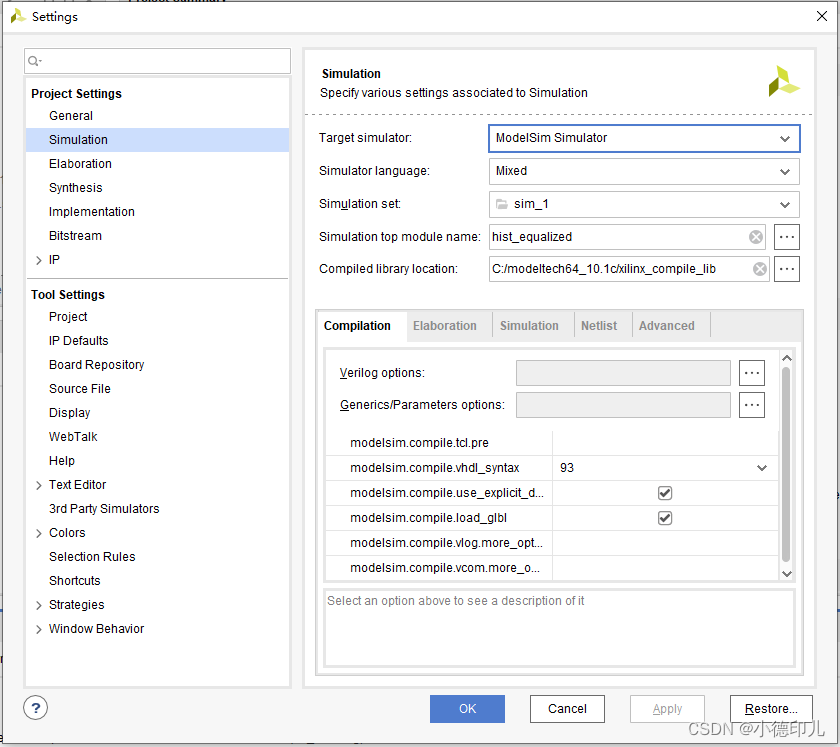Select Bitstream in the settings tree
Screen dimensions: 840x747
pos(76,236)
